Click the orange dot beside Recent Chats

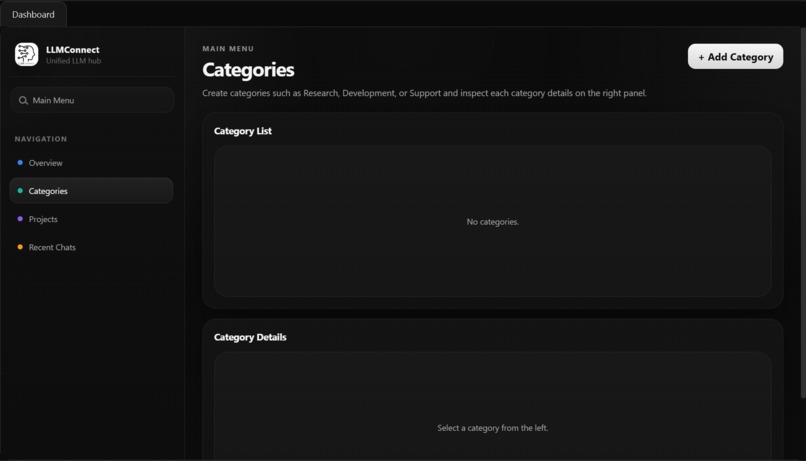tap(20, 247)
